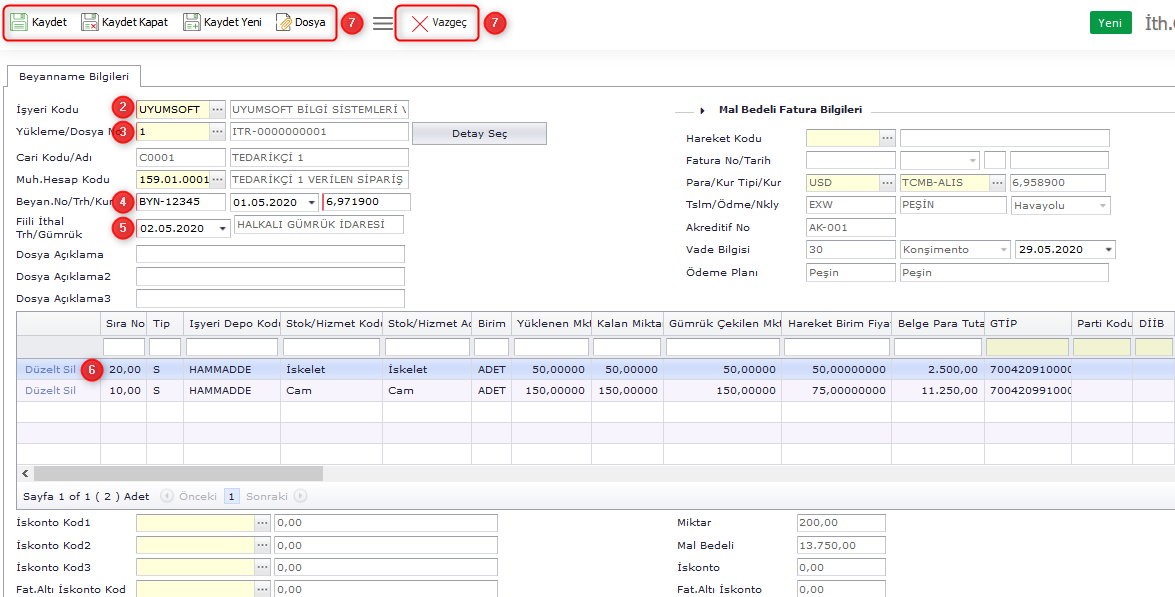Screen dimensions: 1175x597
Task: Select the Beyanname Bilgileri tab
Action: (x=74, y=76)
